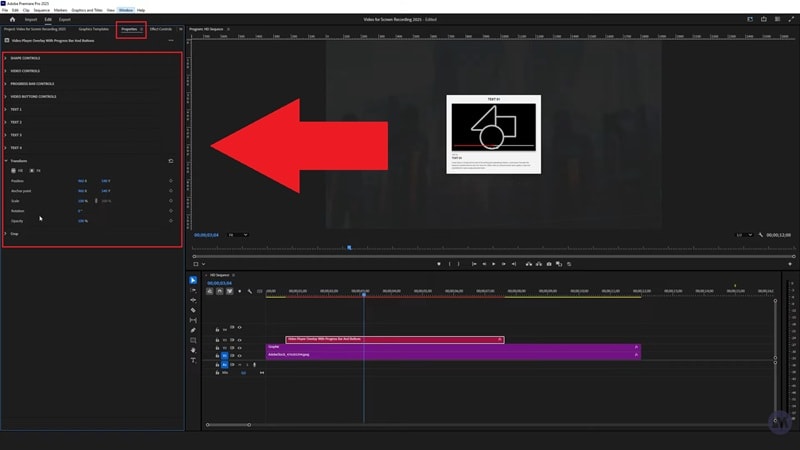
Task: Open the Import workspace tab
Action: (31, 19)
